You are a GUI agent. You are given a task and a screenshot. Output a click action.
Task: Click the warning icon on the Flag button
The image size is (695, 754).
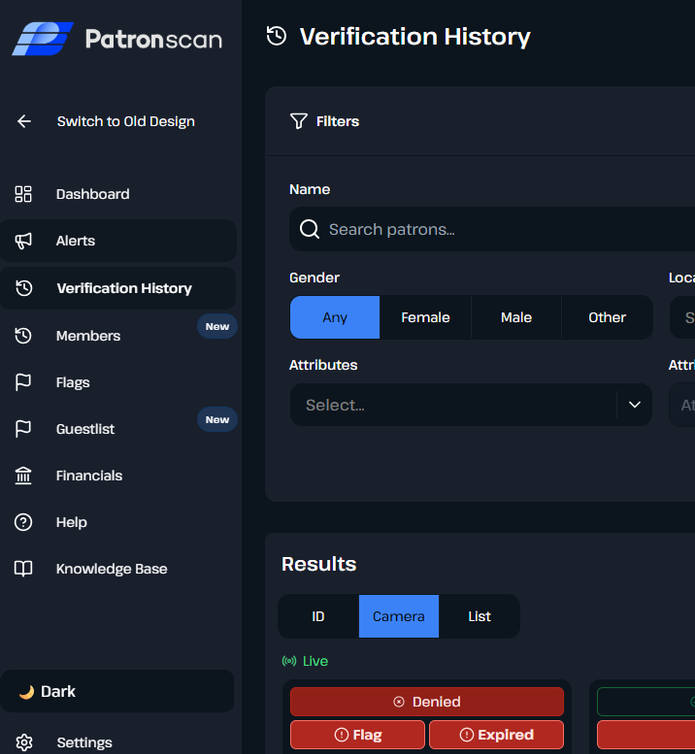[341, 735]
